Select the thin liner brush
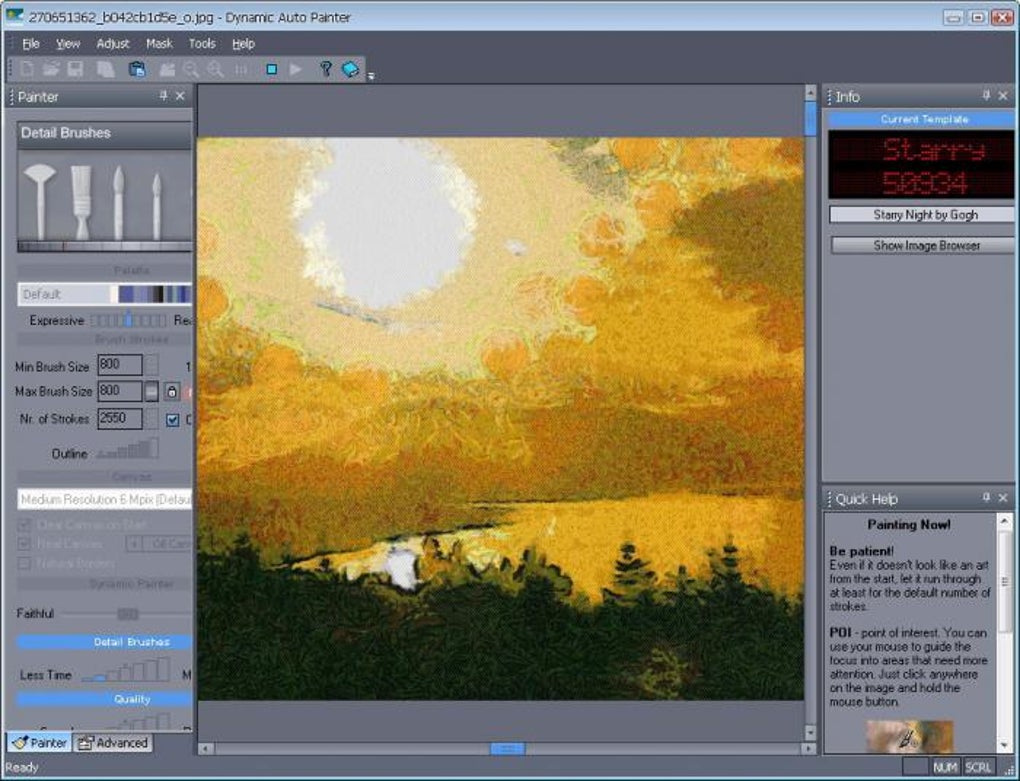 [156, 206]
